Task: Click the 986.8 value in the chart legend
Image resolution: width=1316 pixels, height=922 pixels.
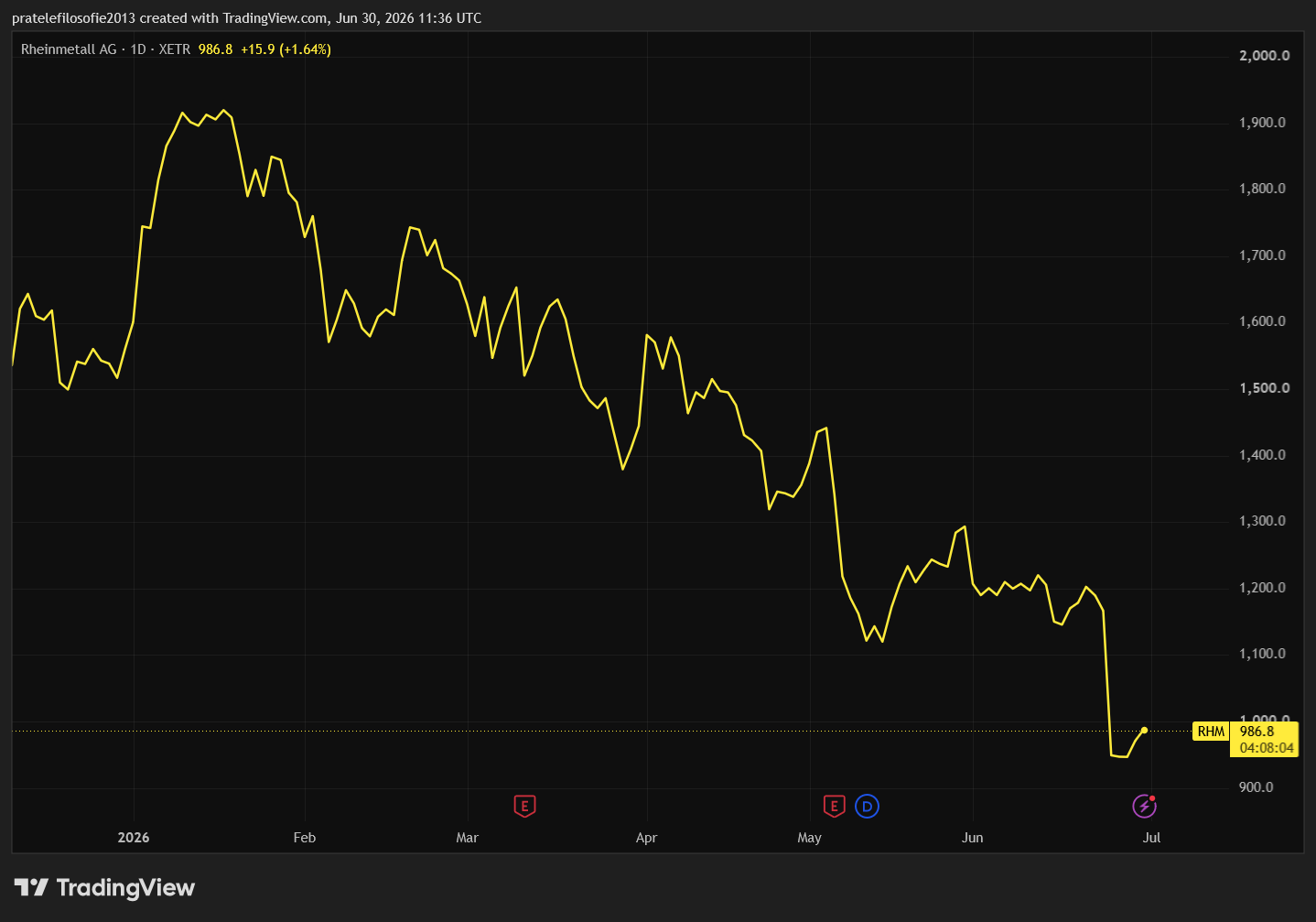Action: point(216,49)
